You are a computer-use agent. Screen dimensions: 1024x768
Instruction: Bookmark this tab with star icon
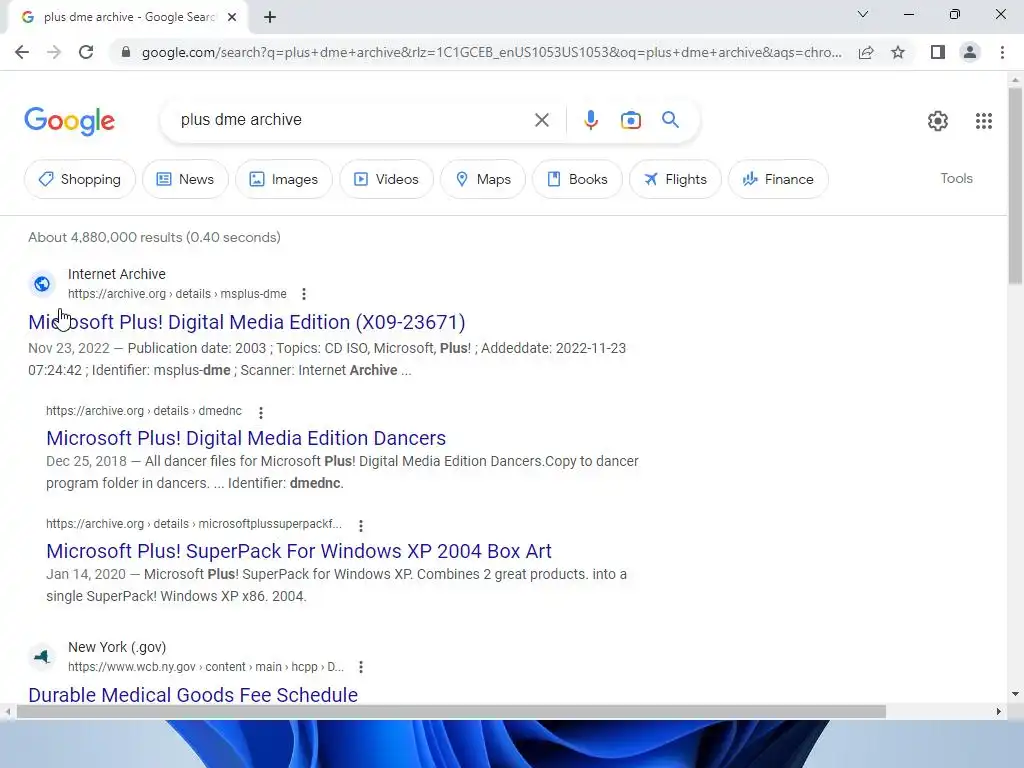pos(898,52)
